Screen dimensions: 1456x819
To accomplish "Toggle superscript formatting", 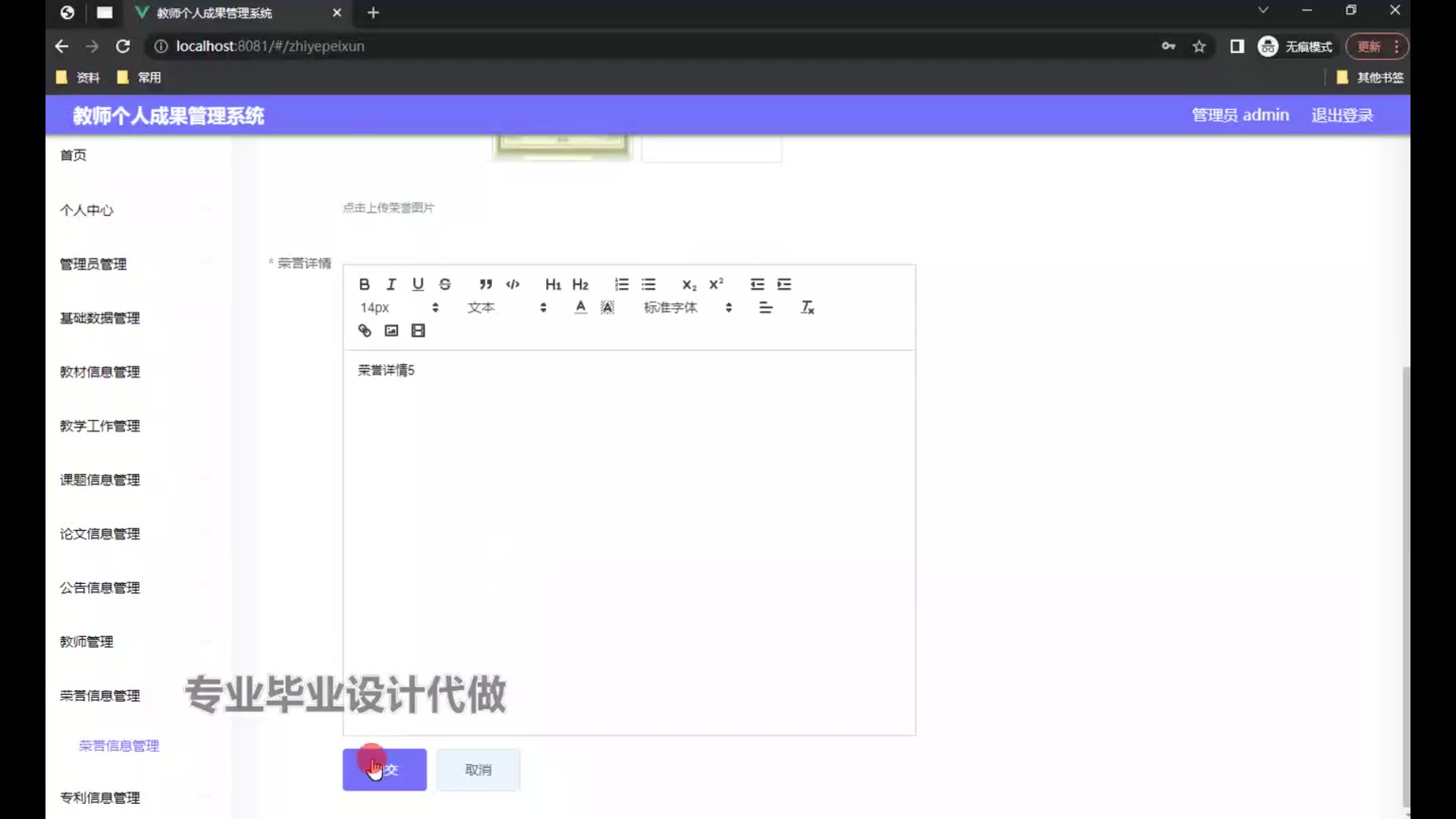I will [x=716, y=284].
